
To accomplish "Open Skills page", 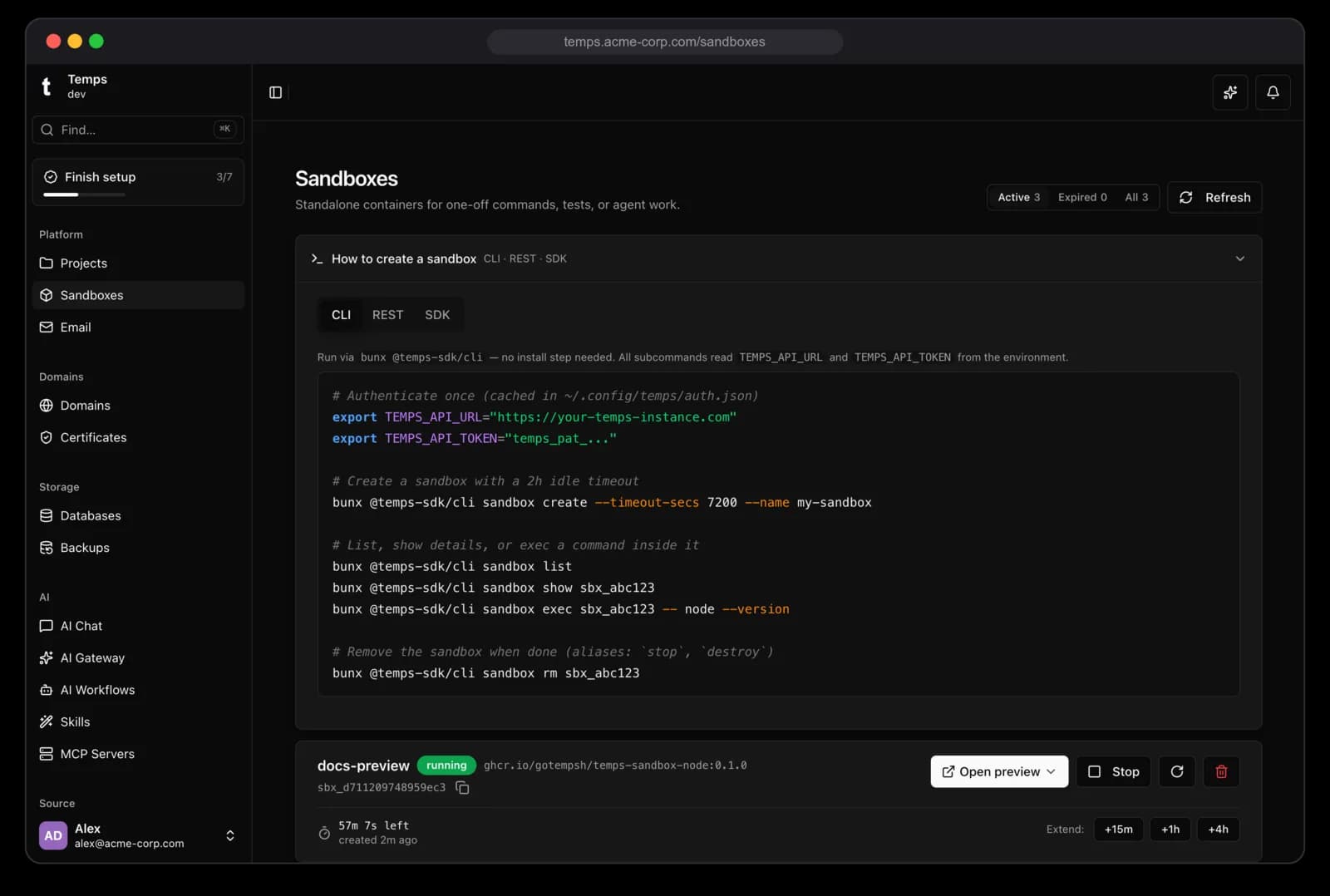I will pos(138,721).
